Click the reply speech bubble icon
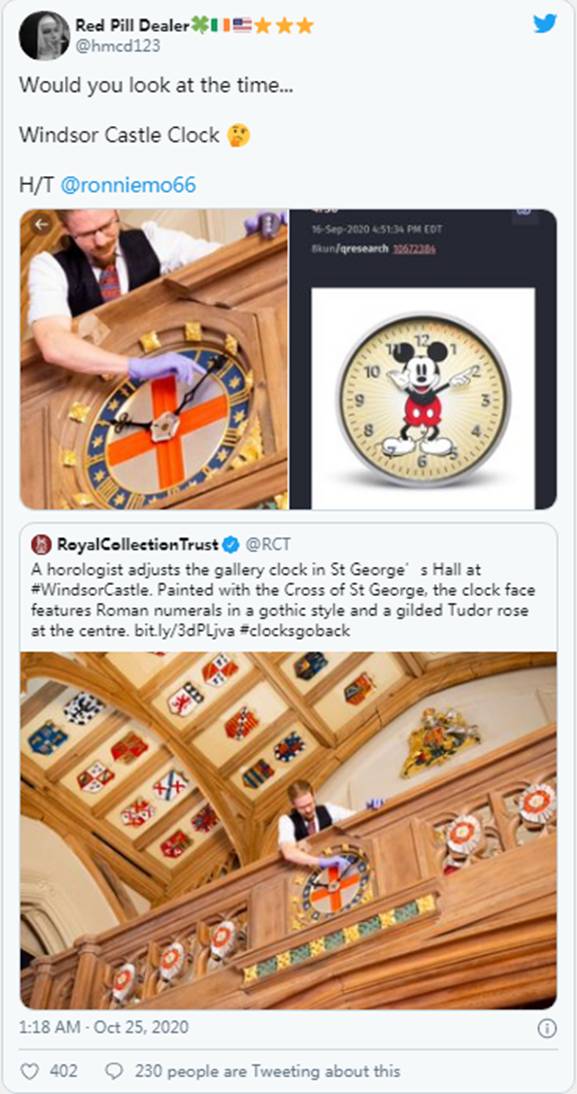This screenshot has height=1094, width=577. [113, 1070]
